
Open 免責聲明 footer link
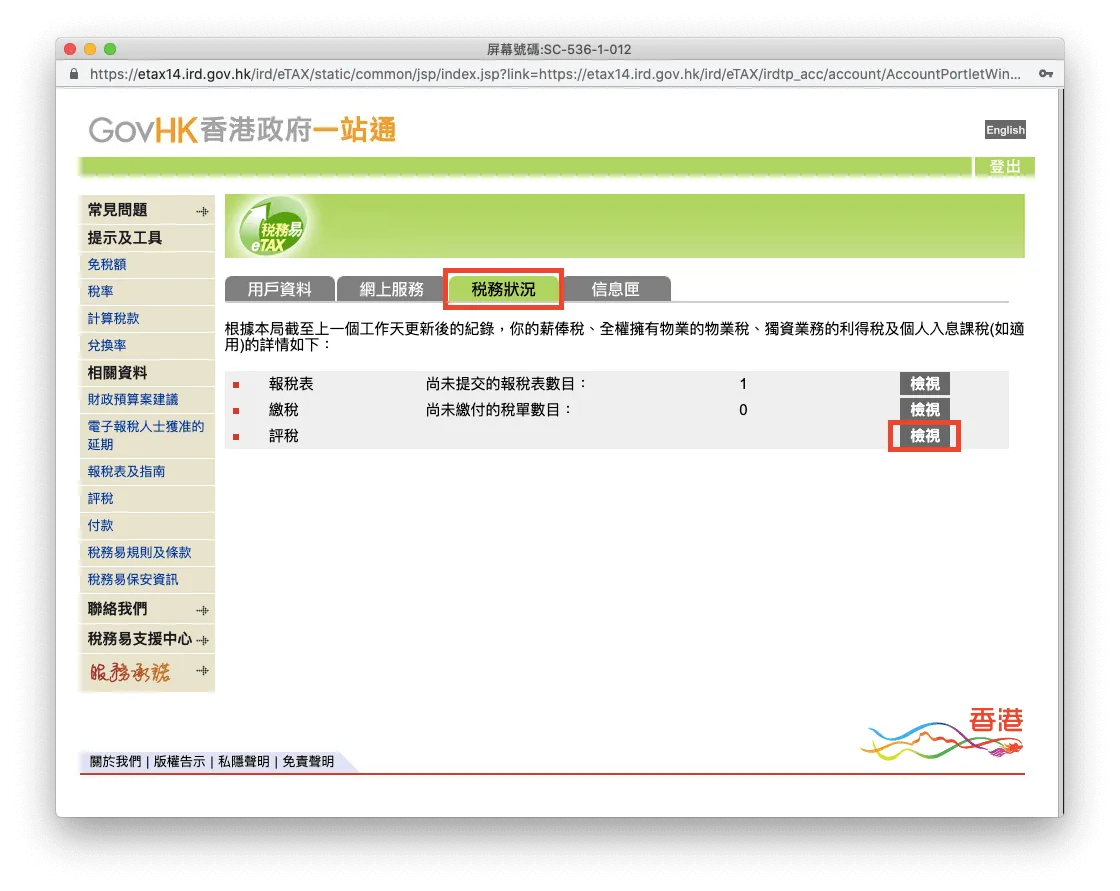point(308,762)
